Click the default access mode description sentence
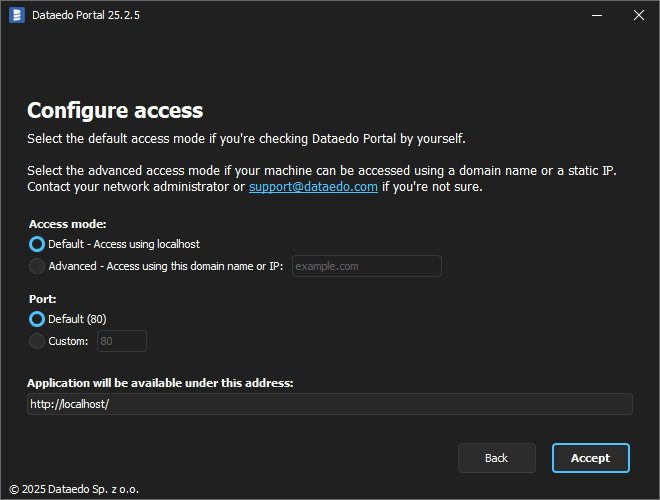 (246, 138)
